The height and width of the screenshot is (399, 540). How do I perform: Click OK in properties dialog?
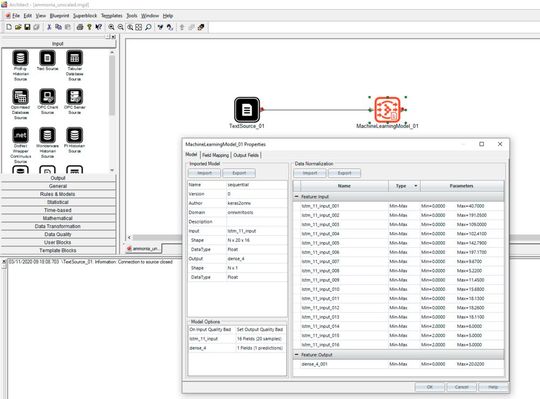tap(429, 387)
